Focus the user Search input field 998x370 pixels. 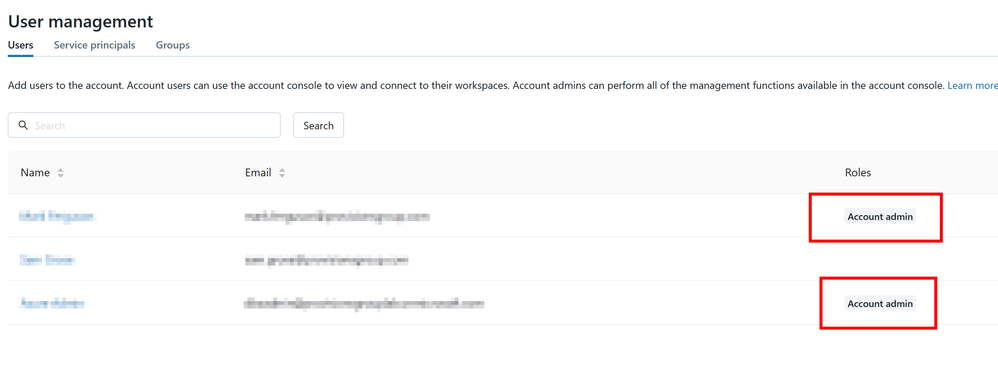point(144,125)
